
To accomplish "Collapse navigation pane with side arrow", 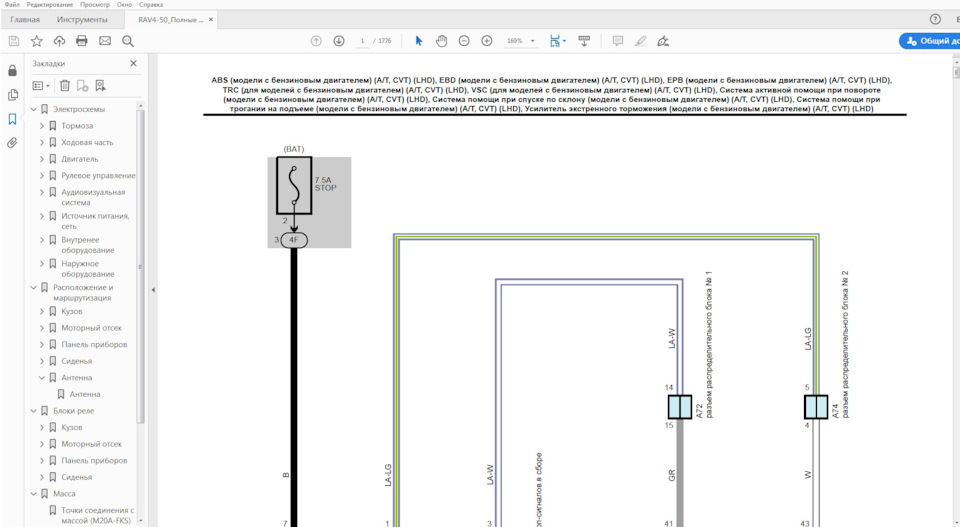I will (153, 290).
